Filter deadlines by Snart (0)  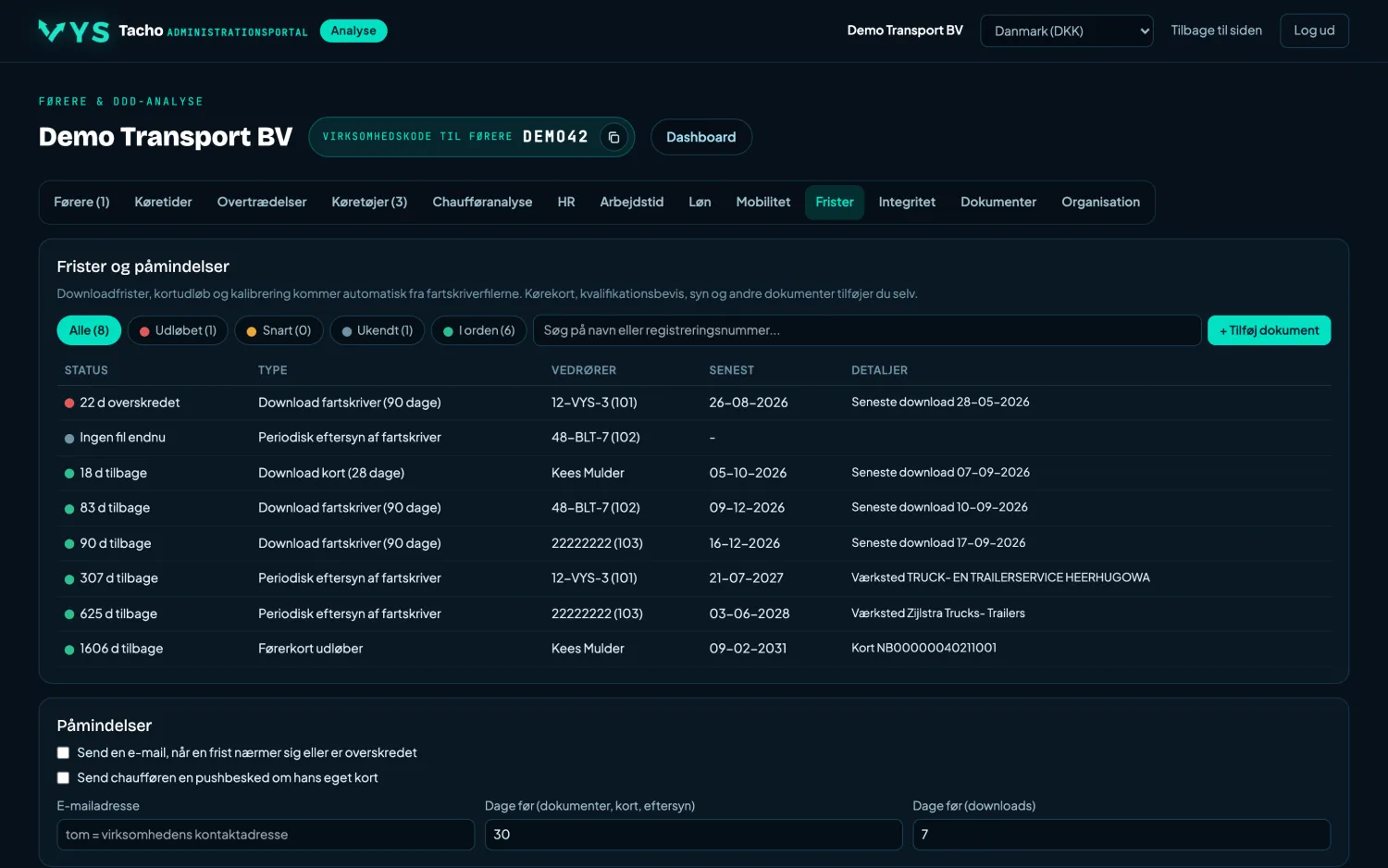[279, 330]
